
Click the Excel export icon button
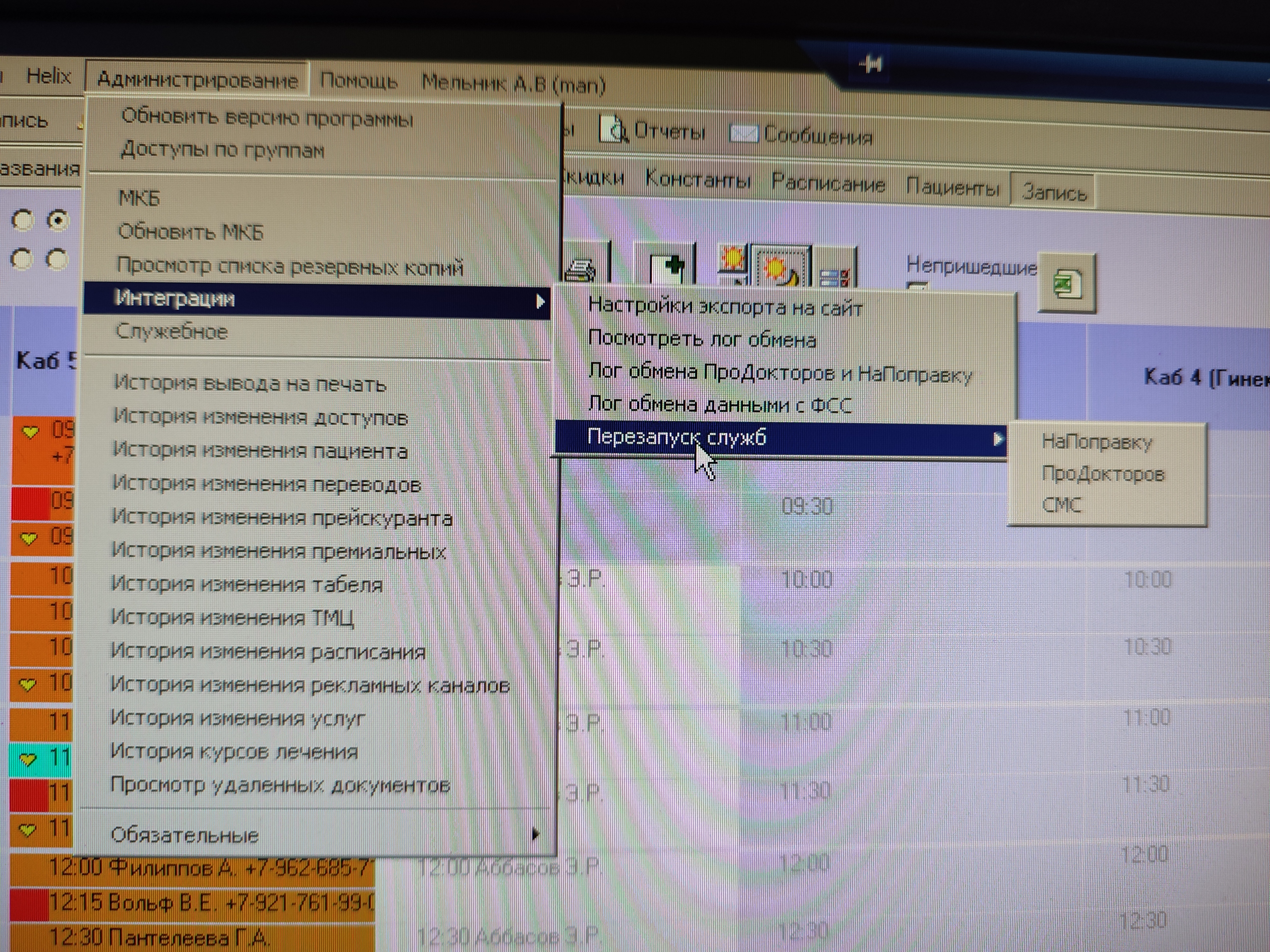(x=1067, y=283)
